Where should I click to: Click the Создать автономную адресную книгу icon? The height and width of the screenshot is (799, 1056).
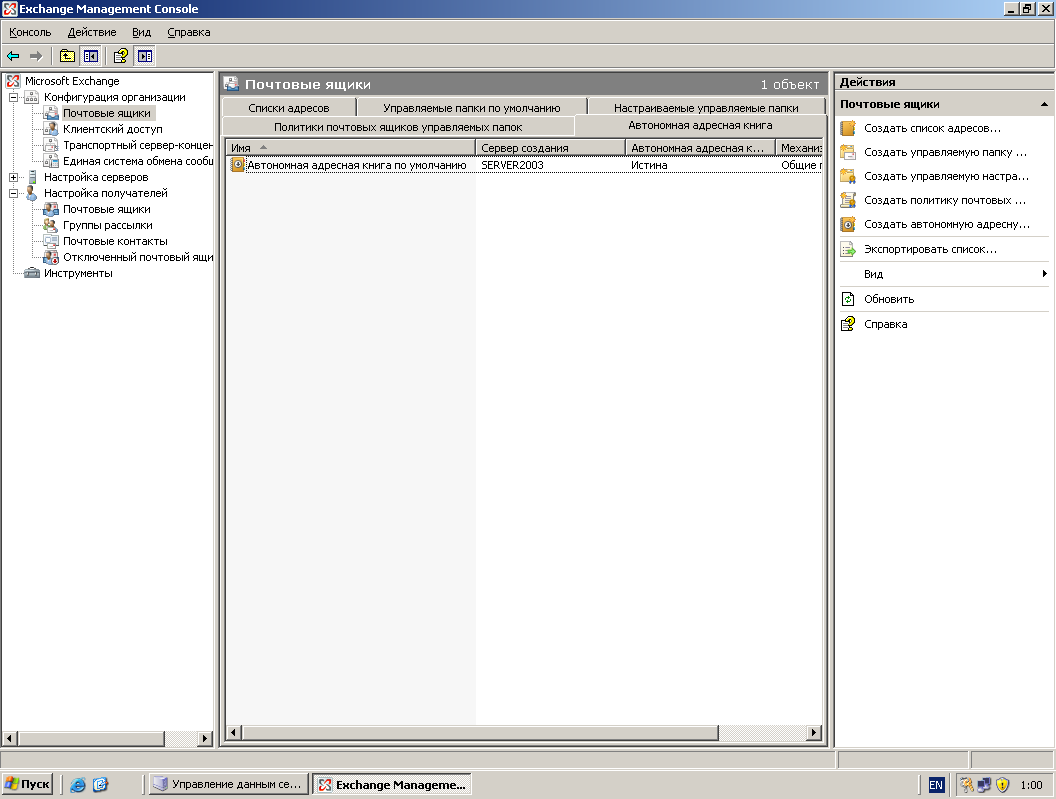tap(848, 224)
